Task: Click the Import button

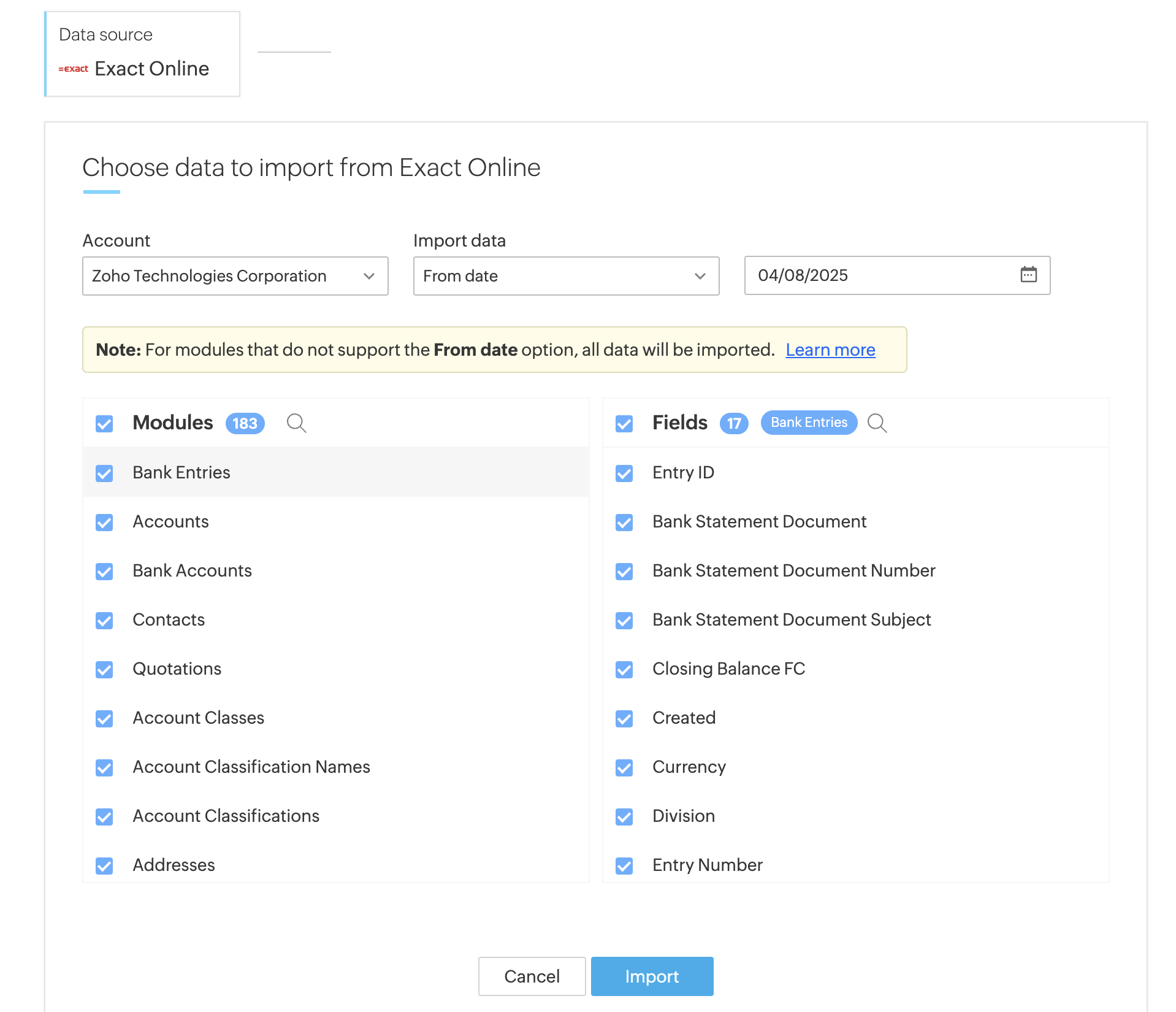Action: [651, 976]
